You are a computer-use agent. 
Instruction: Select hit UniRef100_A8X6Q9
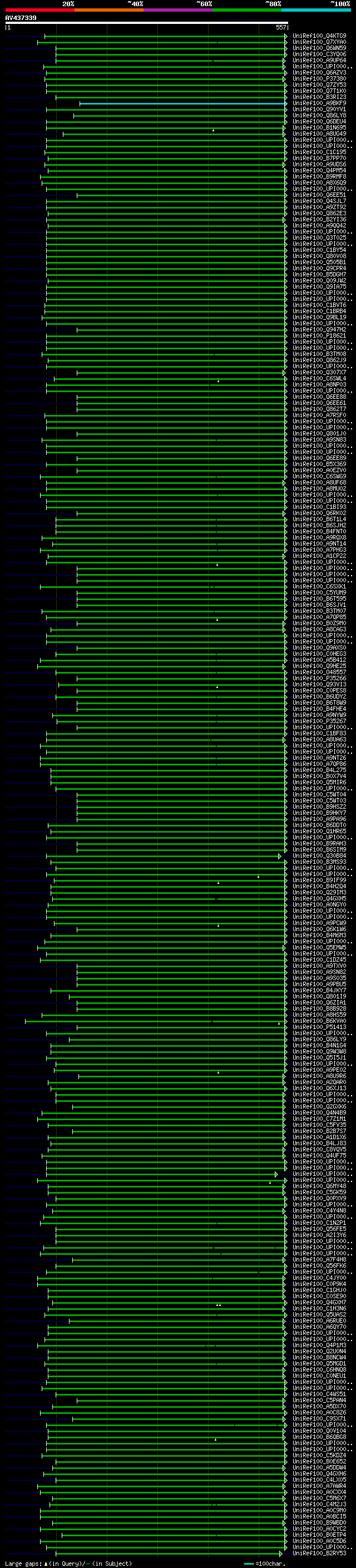tap(319, 182)
